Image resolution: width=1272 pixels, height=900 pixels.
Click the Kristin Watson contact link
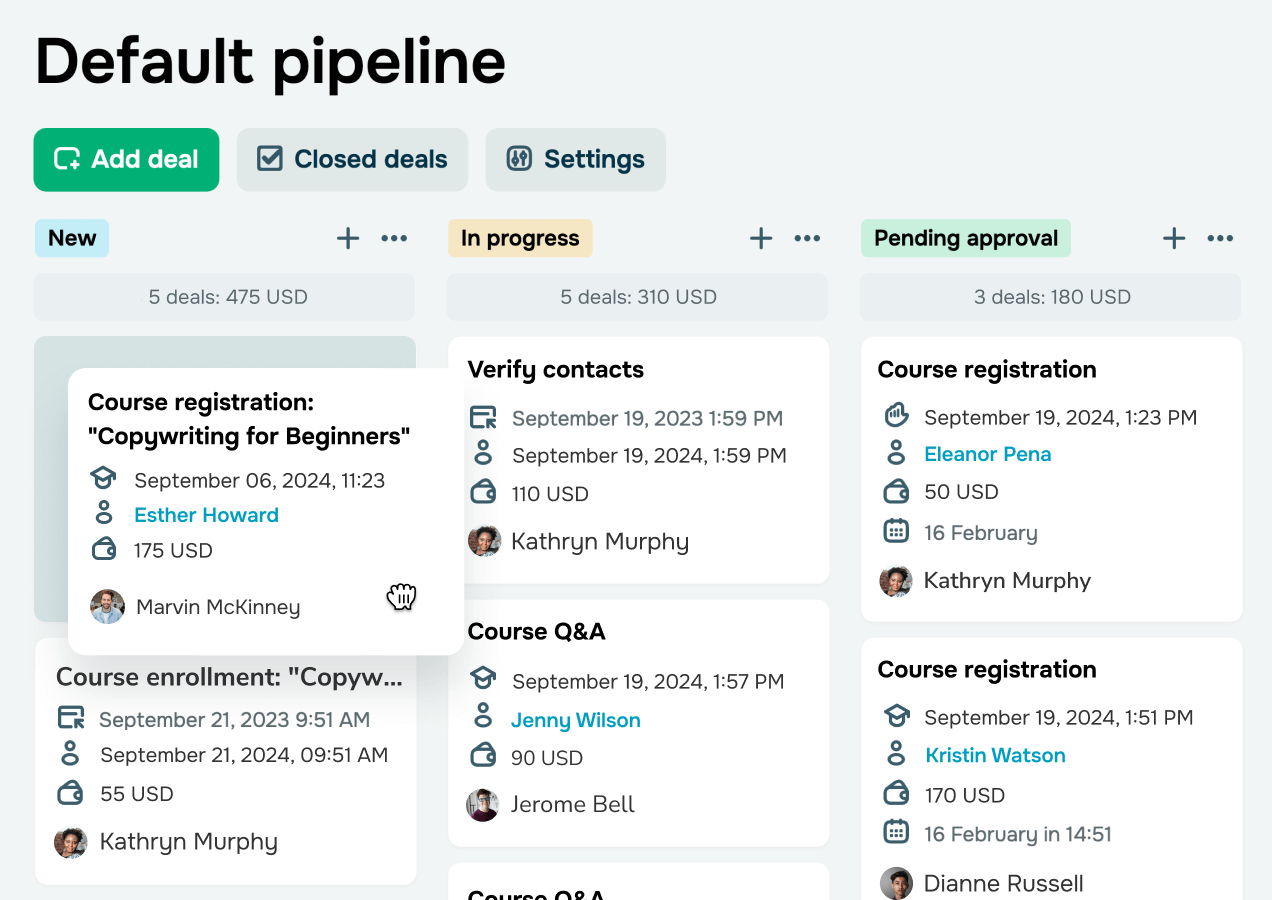(x=995, y=755)
